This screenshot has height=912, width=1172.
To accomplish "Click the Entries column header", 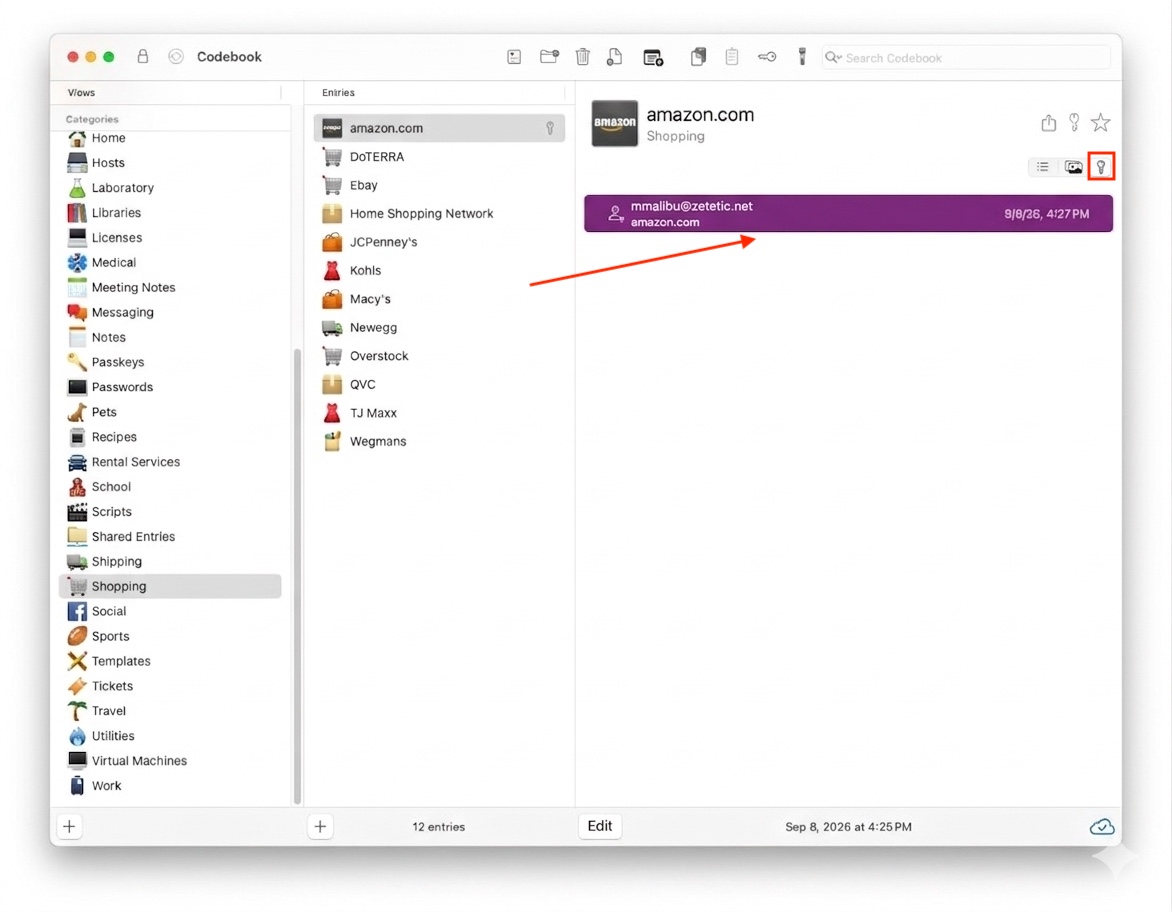I will 339,93.
